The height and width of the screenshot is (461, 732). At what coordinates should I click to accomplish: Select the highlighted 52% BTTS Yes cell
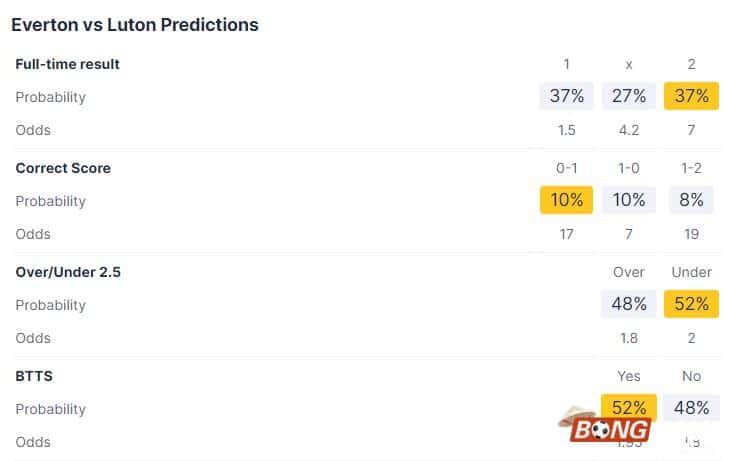[x=628, y=406]
